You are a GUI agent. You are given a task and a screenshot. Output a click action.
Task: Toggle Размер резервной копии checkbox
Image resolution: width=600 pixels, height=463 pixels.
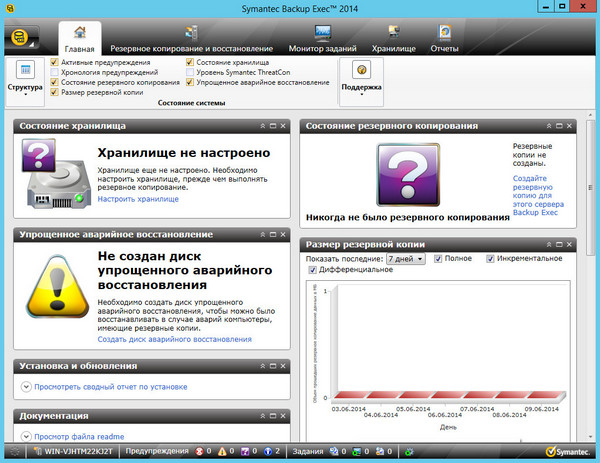pos(54,92)
